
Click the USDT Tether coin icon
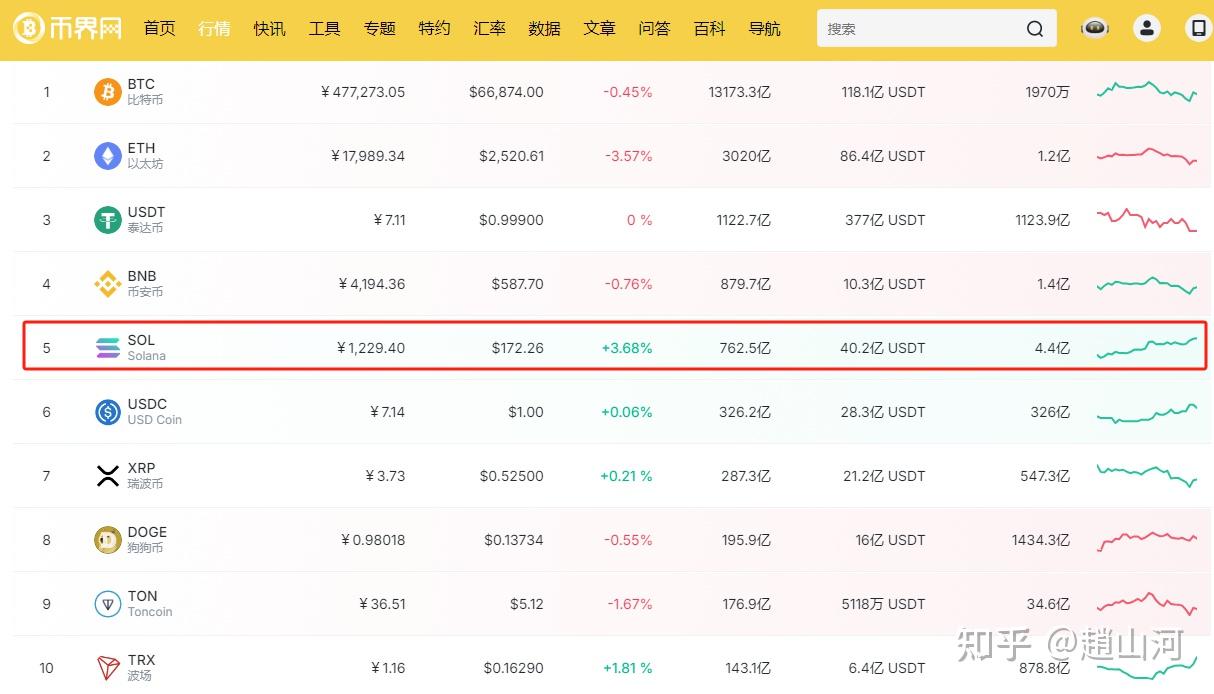pyautogui.click(x=107, y=219)
